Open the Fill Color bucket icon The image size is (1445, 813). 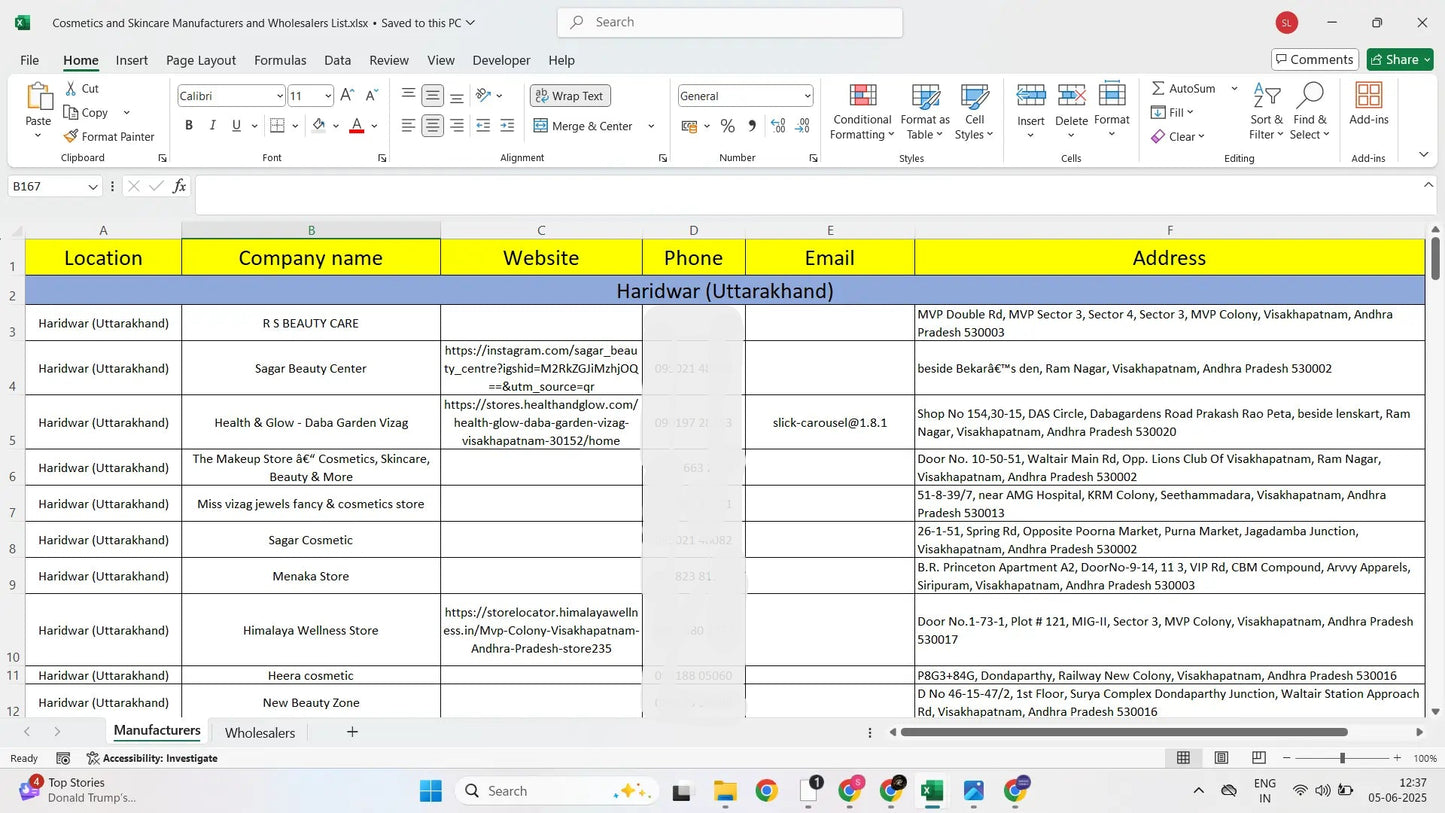[x=318, y=125]
